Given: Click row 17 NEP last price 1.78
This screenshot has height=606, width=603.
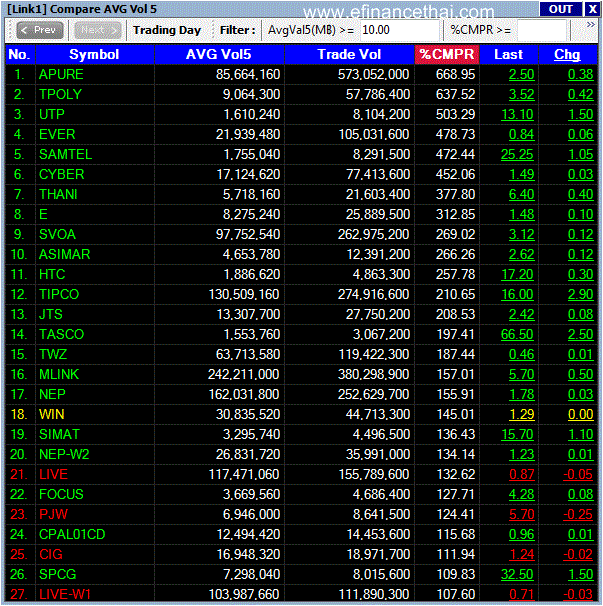Looking at the screenshot, I should pyautogui.click(x=521, y=395).
